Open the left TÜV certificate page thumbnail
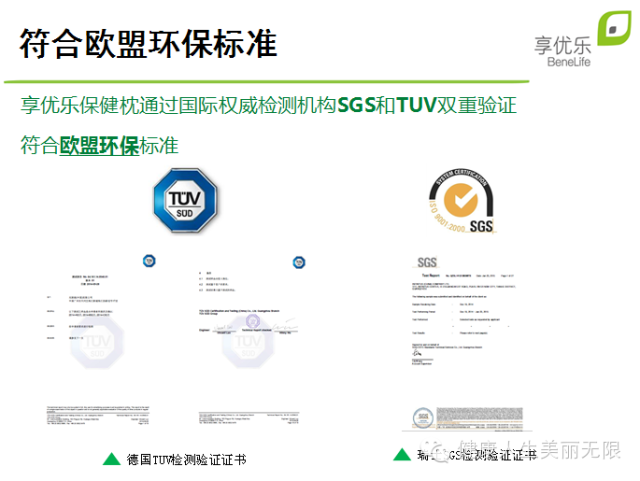This screenshot has height=481, width=640. [98, 341]
